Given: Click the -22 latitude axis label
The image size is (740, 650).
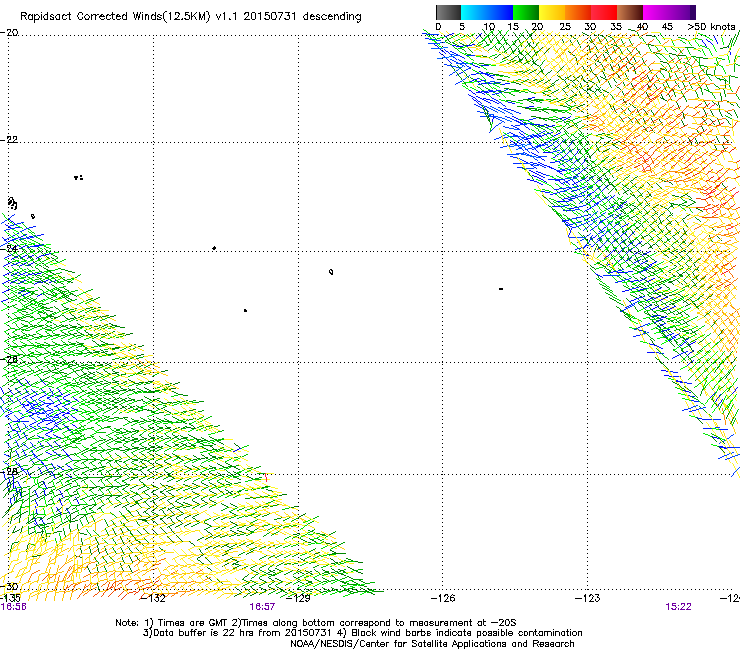Looking at the screenshot, I should 9,140.
